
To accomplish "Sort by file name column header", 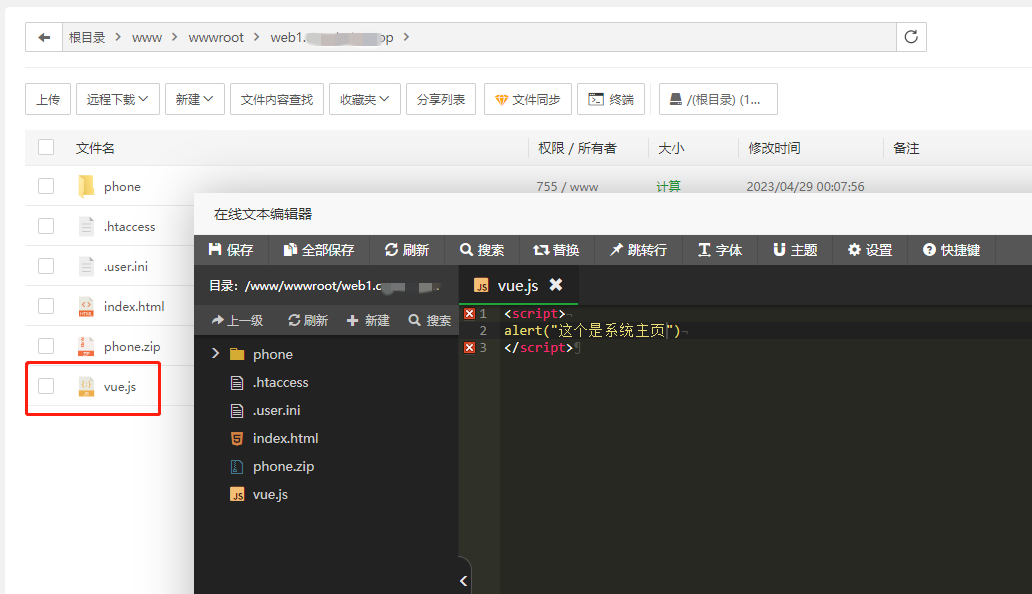I will (x=95, y=148).
